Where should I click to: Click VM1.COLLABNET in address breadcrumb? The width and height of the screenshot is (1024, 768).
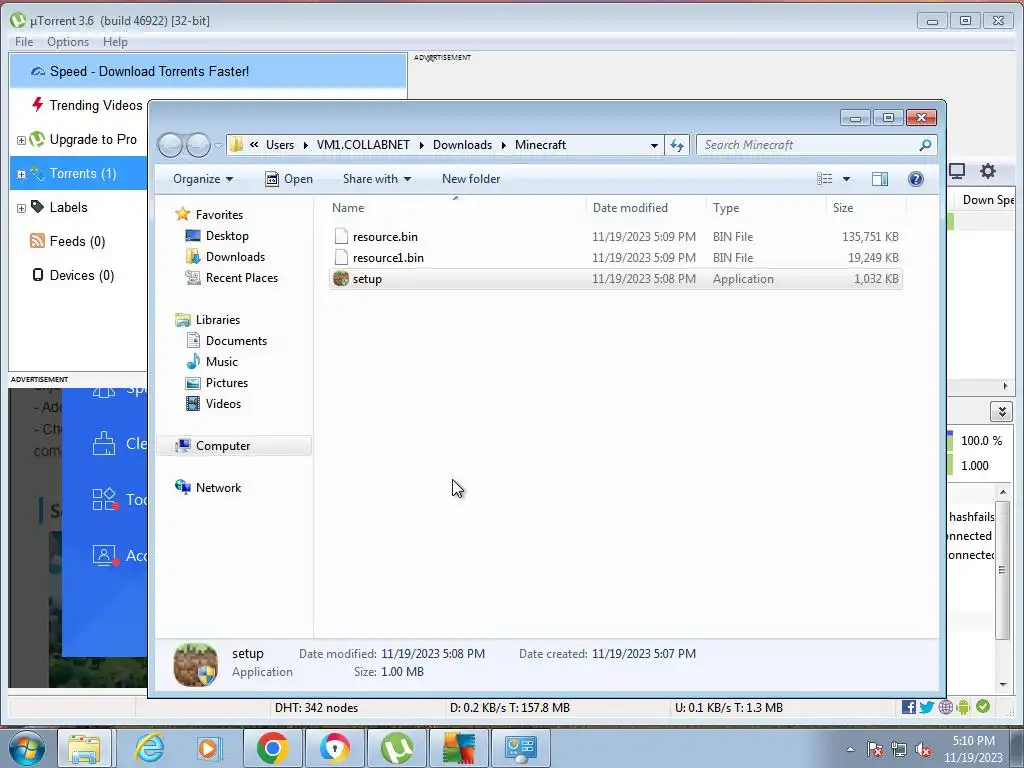pos(363,145)
